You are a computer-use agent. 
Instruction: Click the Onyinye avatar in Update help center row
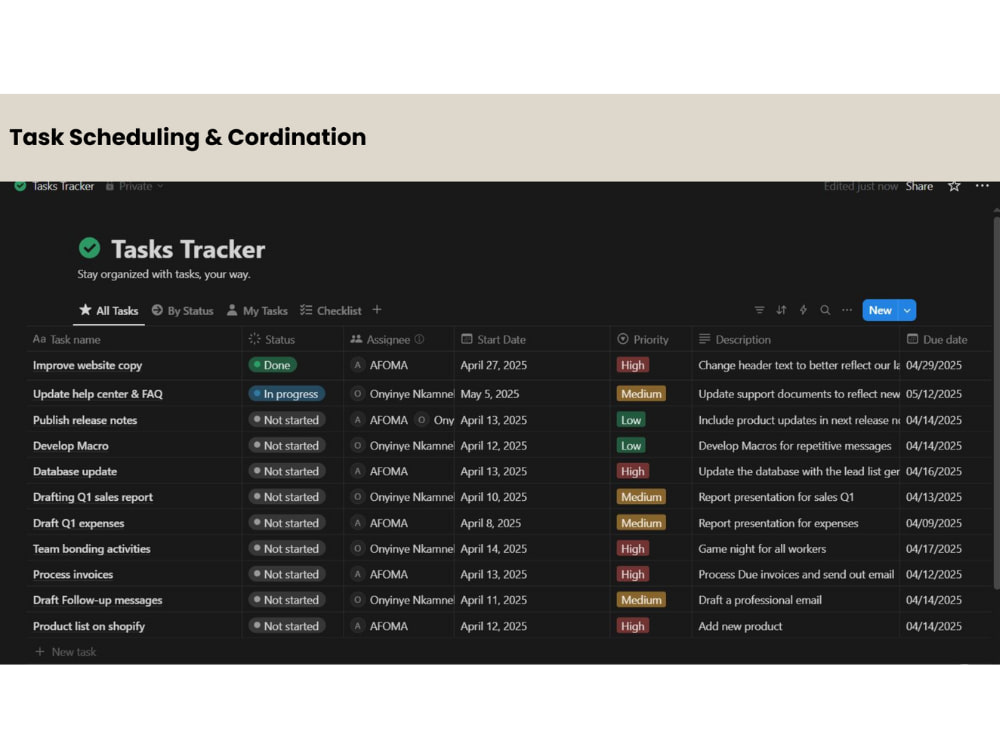coord(358,393)
